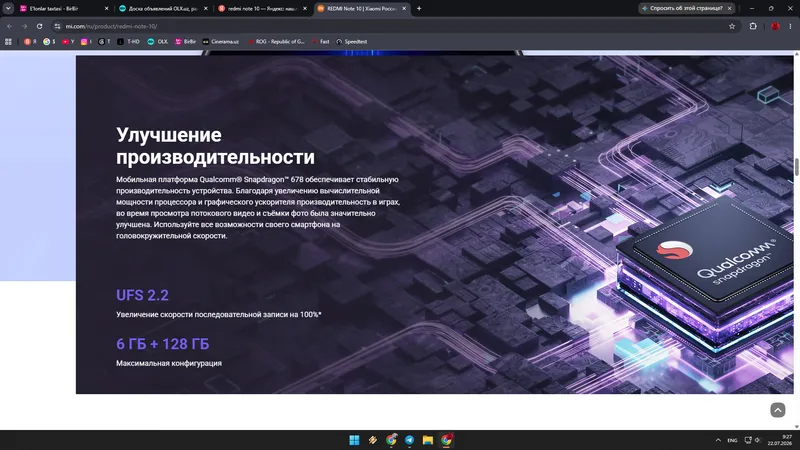
Task: Open the Speedtest bookmark
Action: pos(352,42)
